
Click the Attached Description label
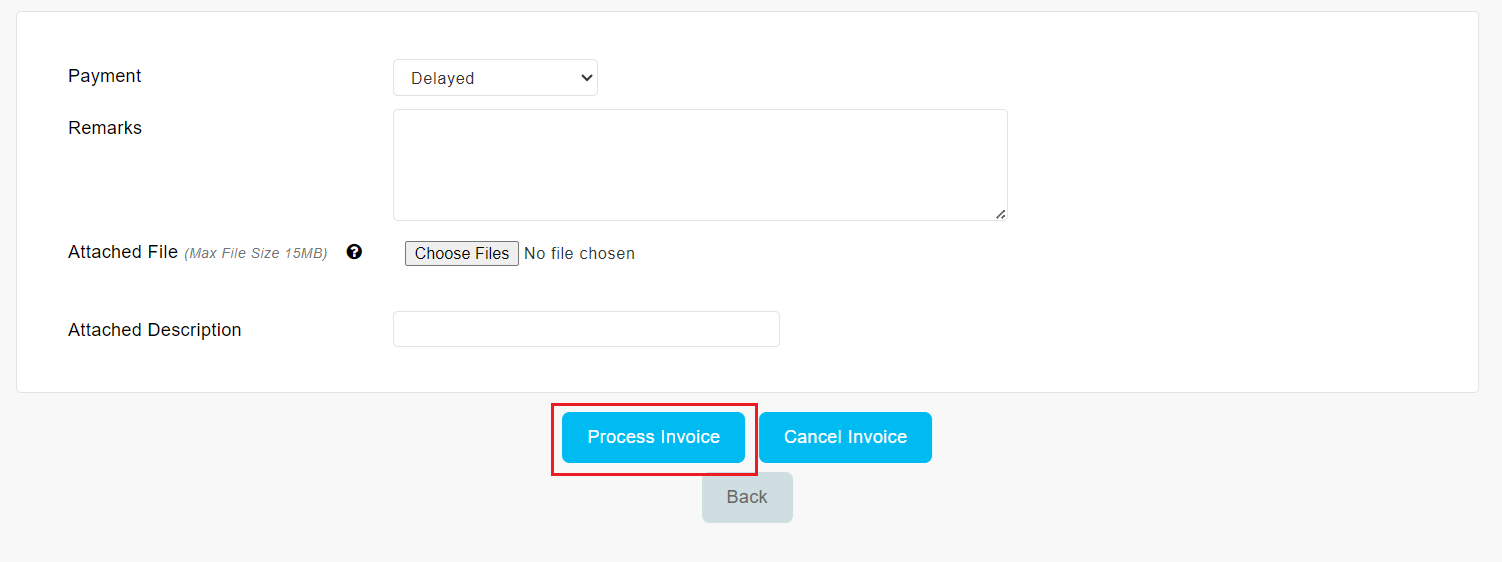click(x=155, y=330)
